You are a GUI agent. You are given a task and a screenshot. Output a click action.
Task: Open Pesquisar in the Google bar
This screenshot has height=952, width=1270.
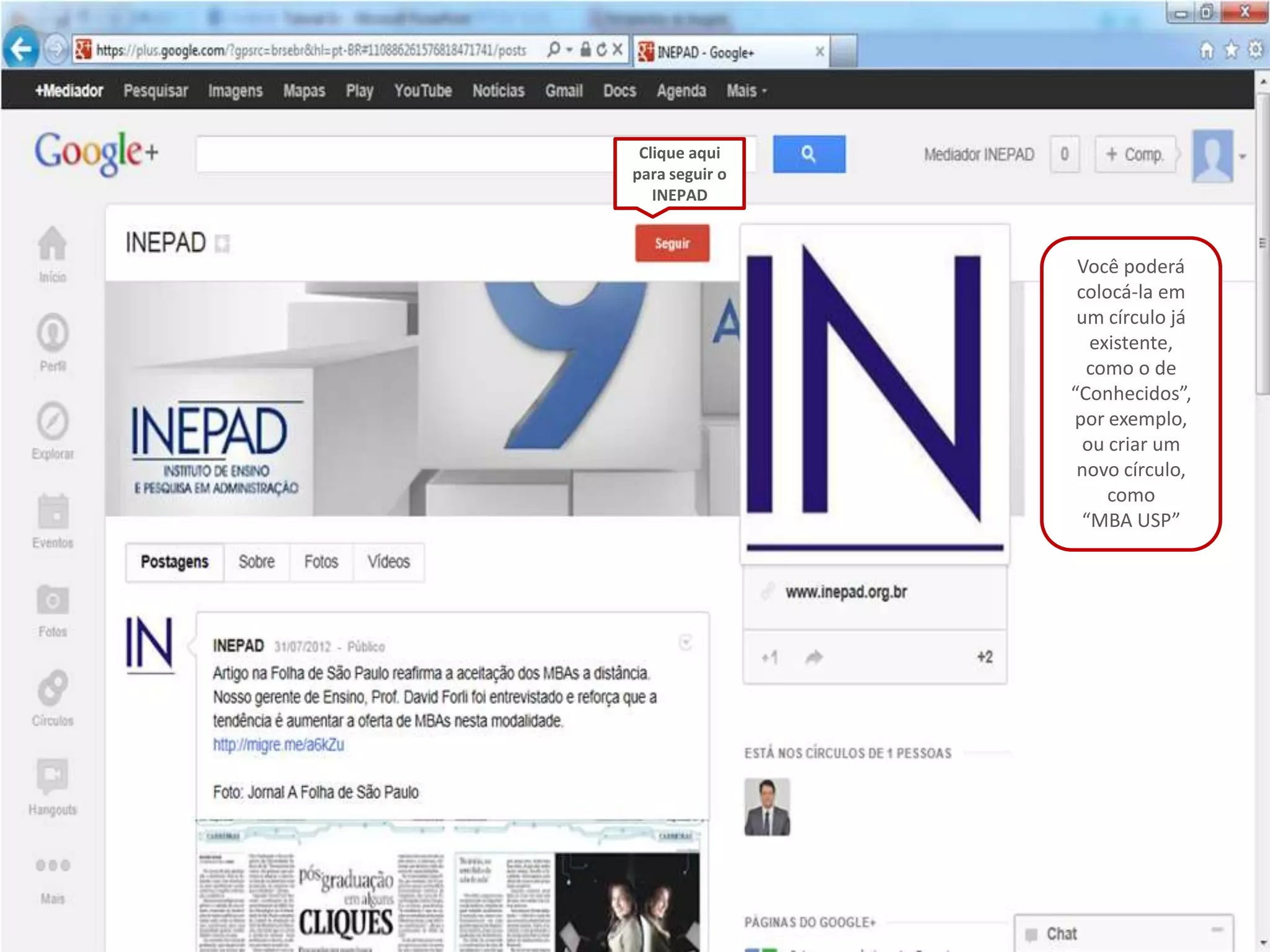(156, 91)
